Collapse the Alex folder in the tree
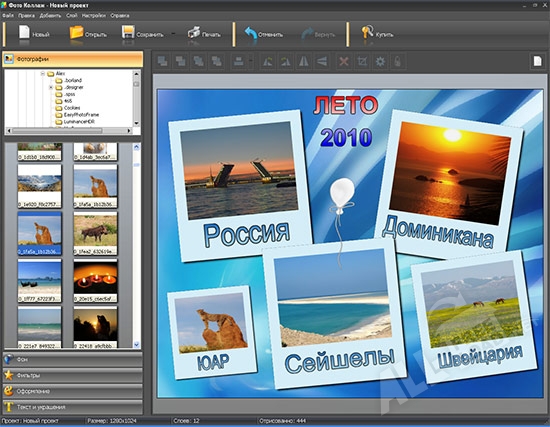 [x=43, y=74]
